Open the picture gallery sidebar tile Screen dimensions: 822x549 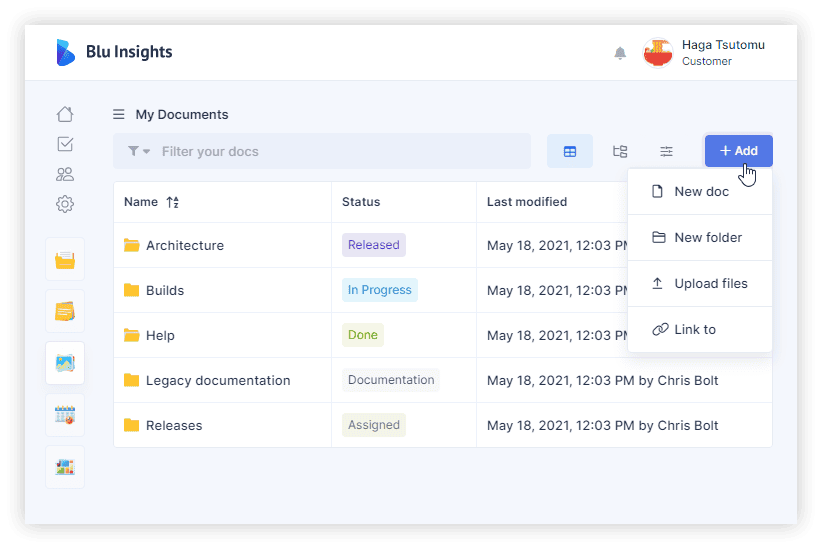point(65,363)
